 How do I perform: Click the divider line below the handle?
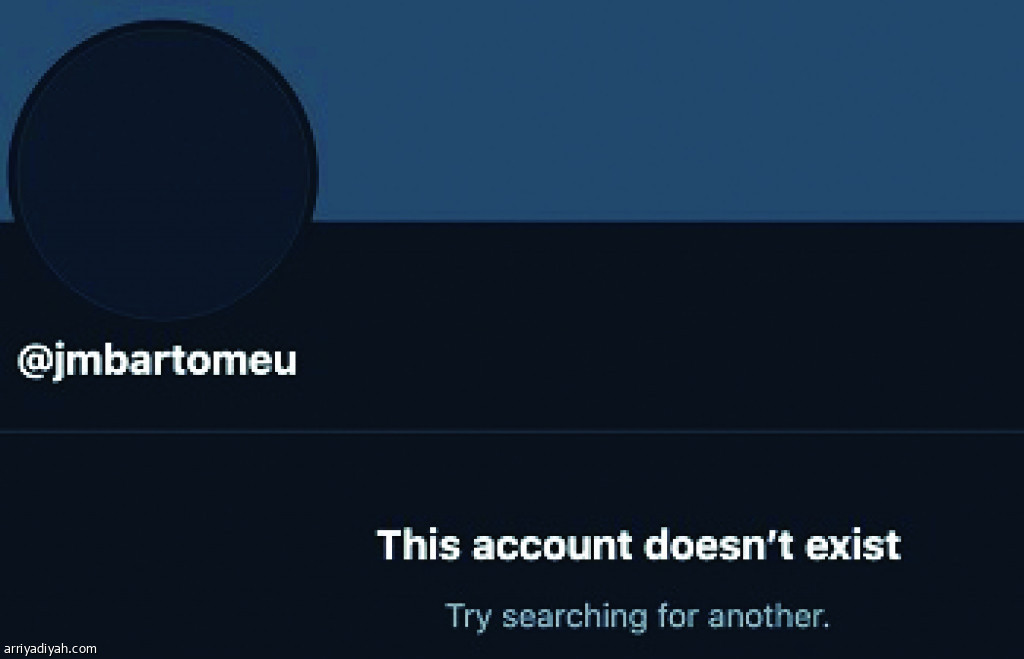pos(512,432)
